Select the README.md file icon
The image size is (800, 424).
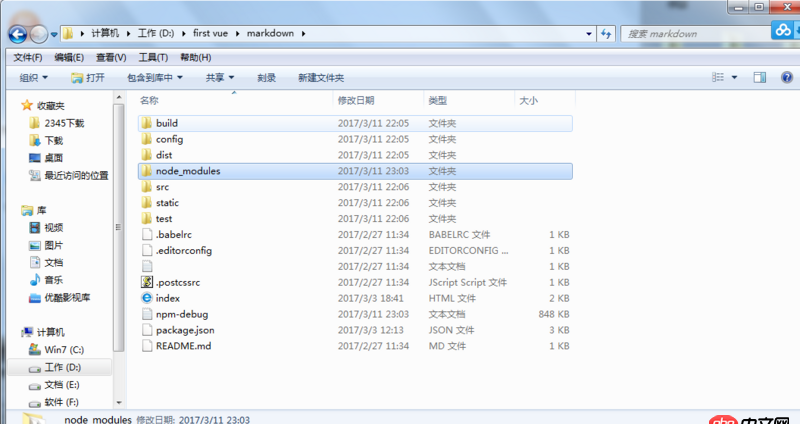coord(147,345)
